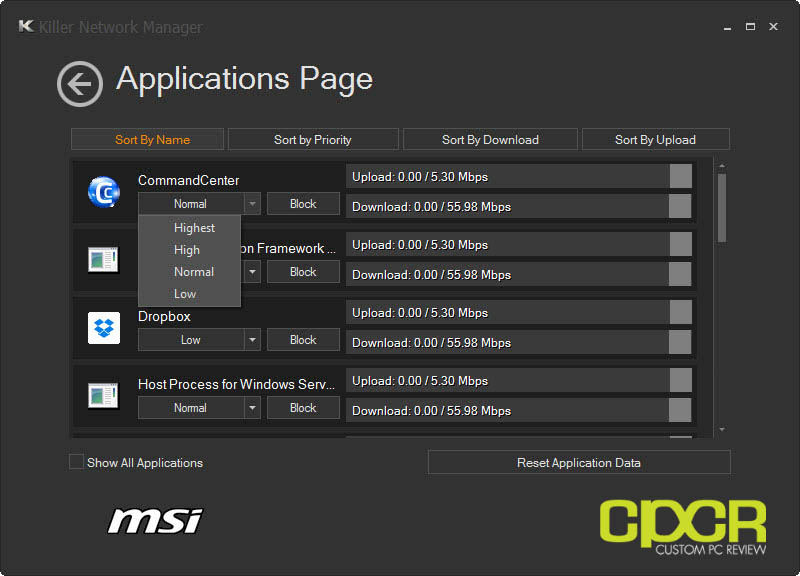The image size is (800, 576).
Task: Click the "Host Process for Windows Serv..." name
Action: [237, 384]
